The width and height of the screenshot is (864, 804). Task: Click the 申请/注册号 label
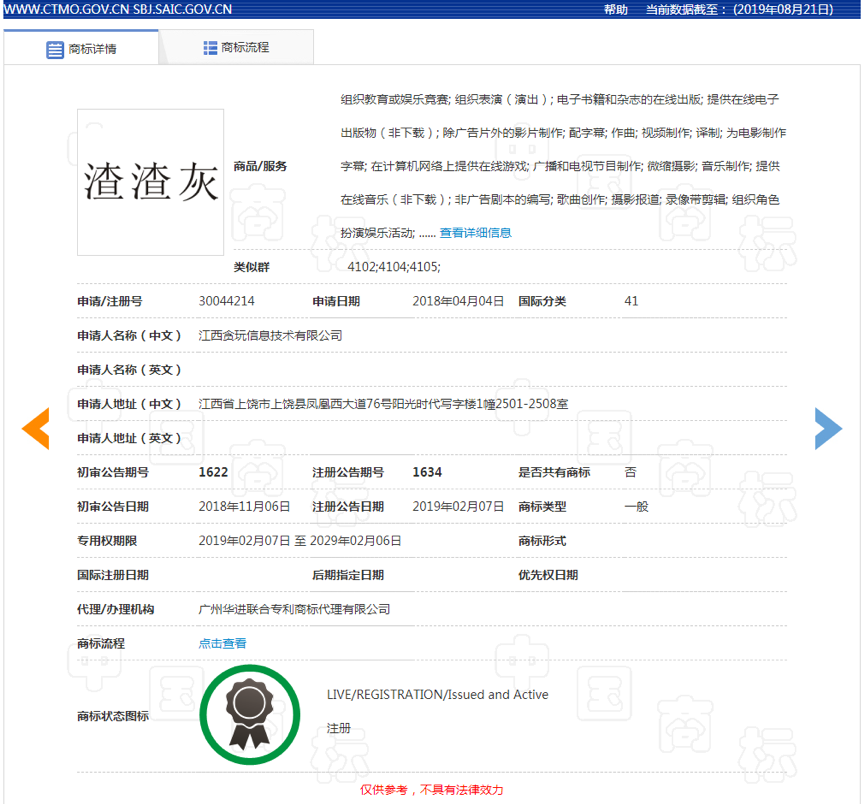(110, 301)
